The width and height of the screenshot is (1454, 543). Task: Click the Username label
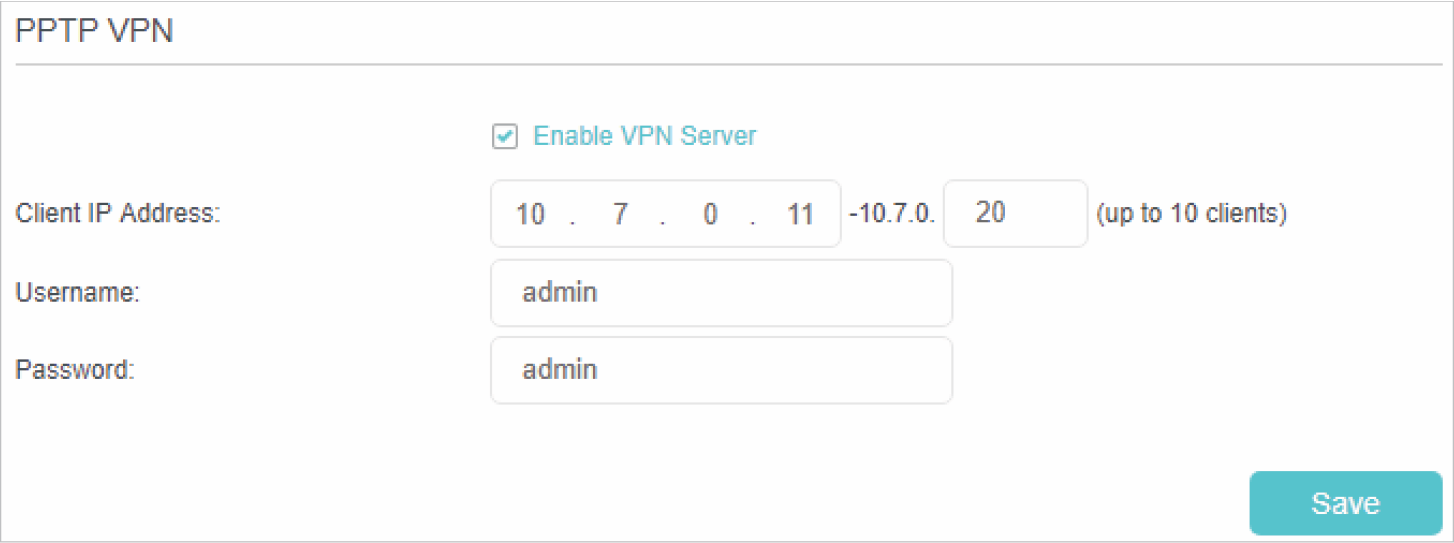point(77,293)
